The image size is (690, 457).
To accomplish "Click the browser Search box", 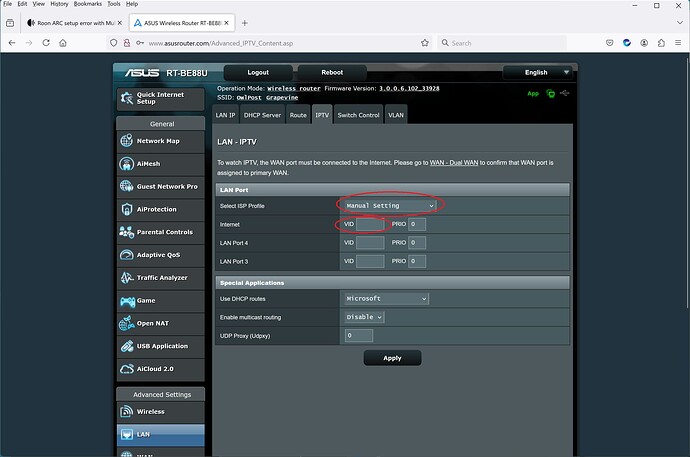I will click(502, 43).
